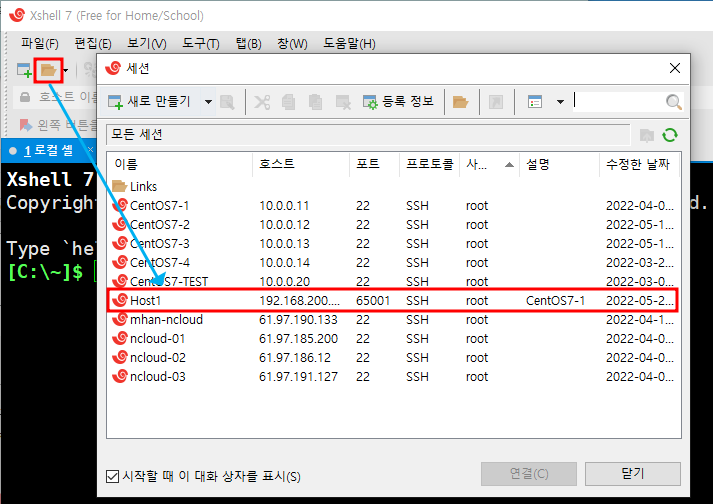Click the Go up folder icon
This screenshot has height=504, width=713.
647,135
